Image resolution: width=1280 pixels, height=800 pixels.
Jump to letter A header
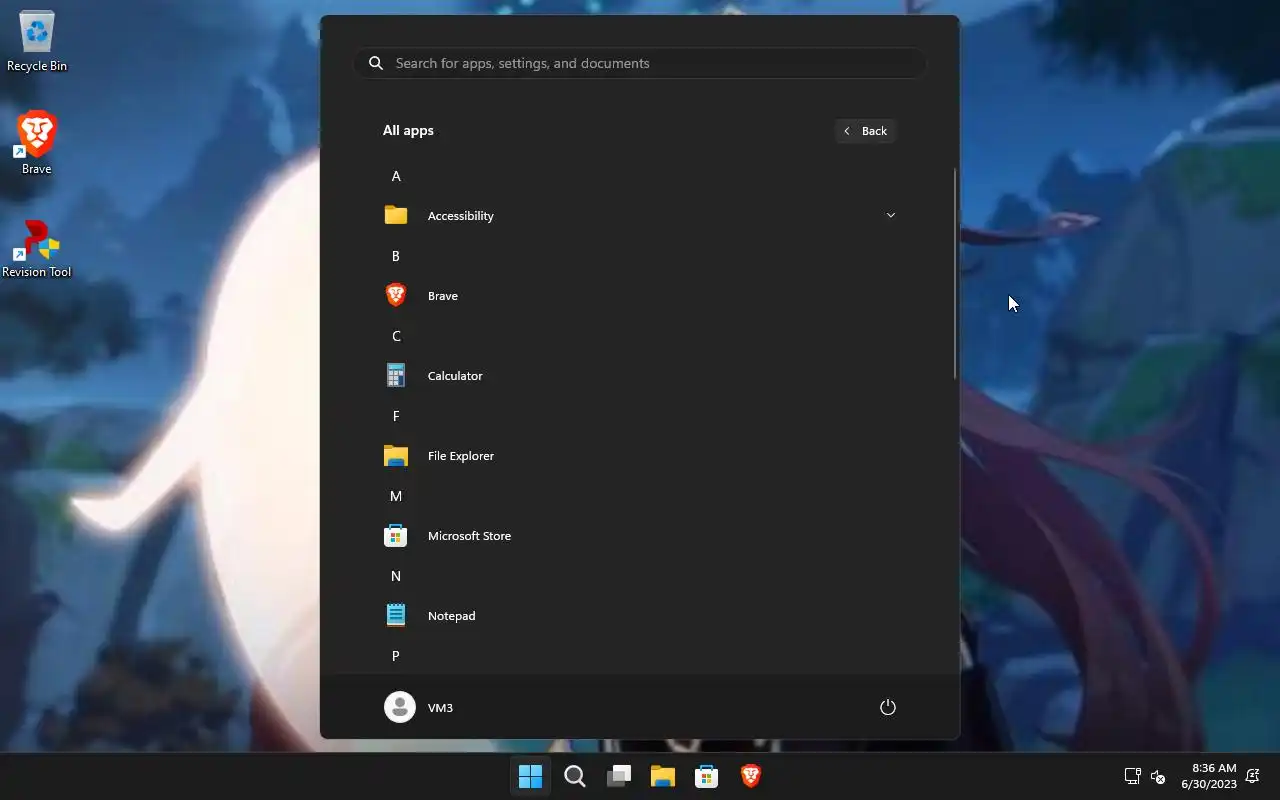[x=396, y=176]
